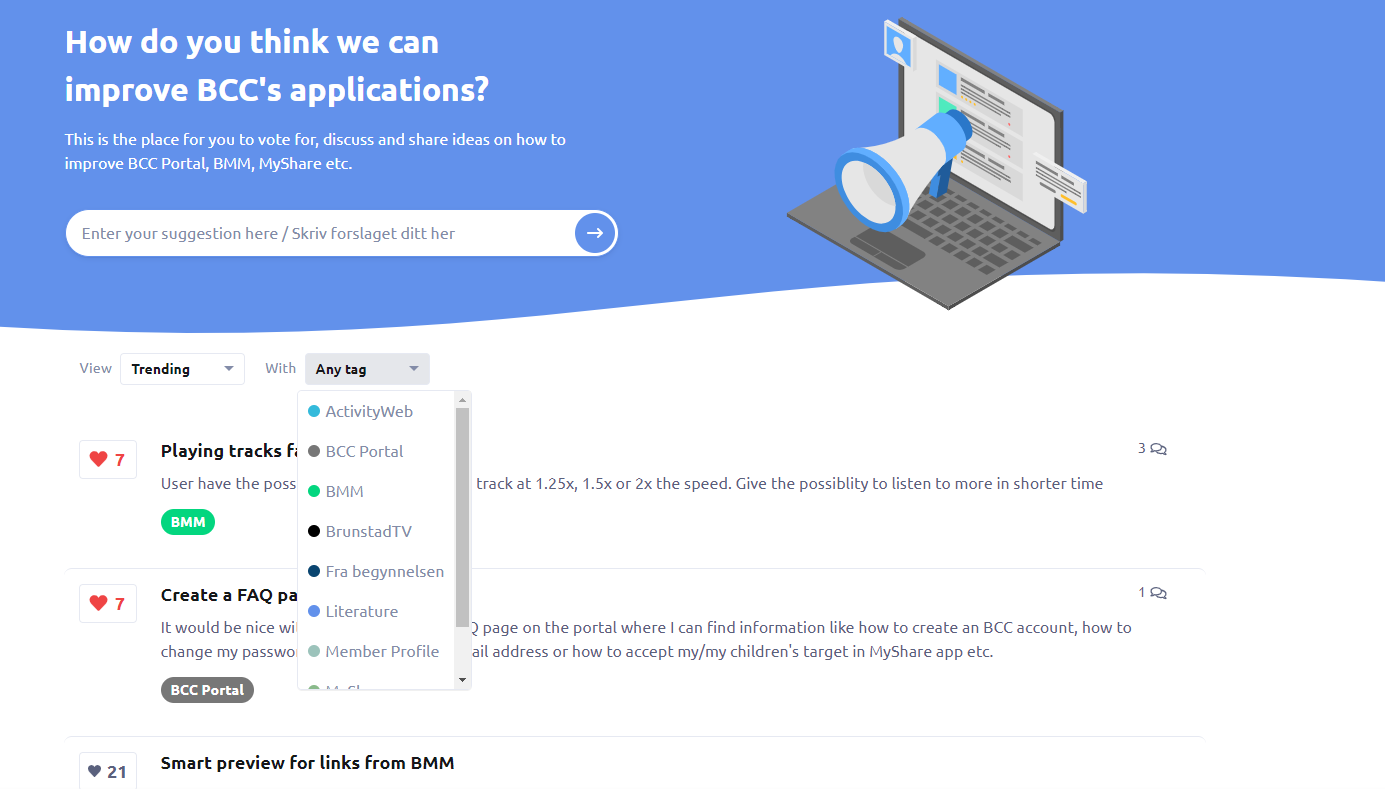Click the heart icon on Playing tracks post
Viewport: 1385px width, 789px height.
pyautogui.click(x=98, y=459)
